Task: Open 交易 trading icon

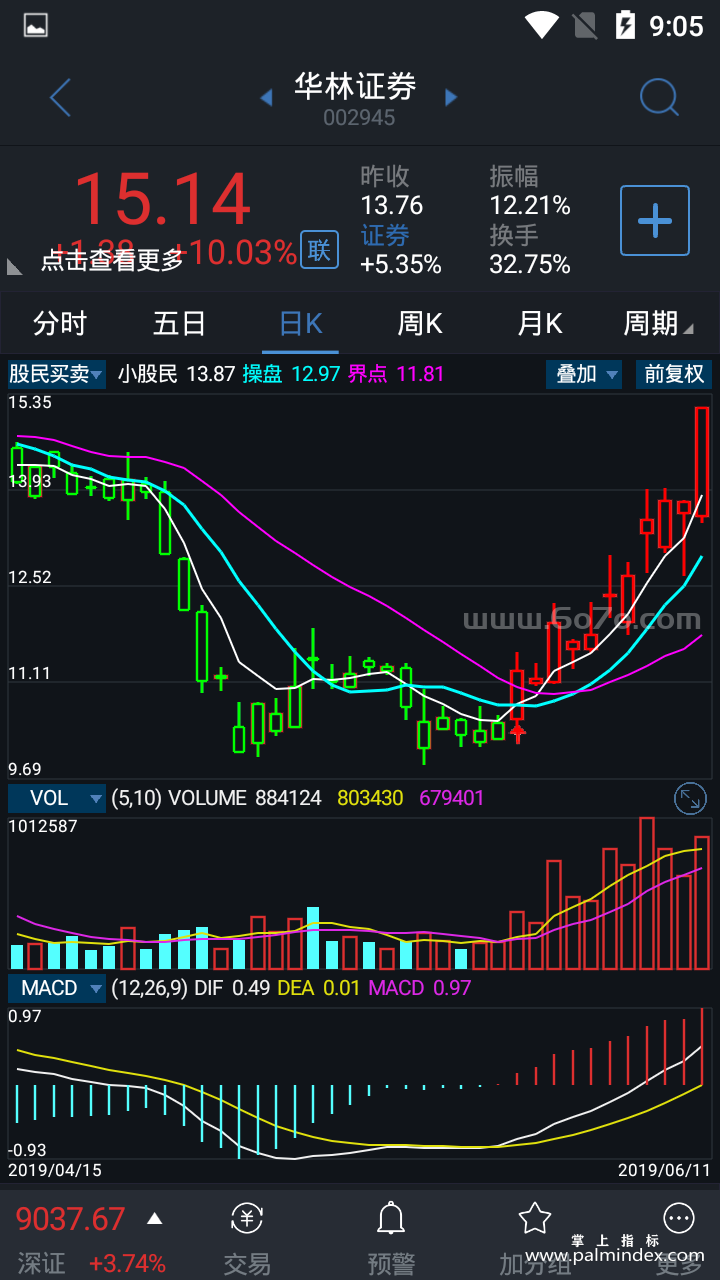Action: pyautogui.click(x=247, y=1218)
